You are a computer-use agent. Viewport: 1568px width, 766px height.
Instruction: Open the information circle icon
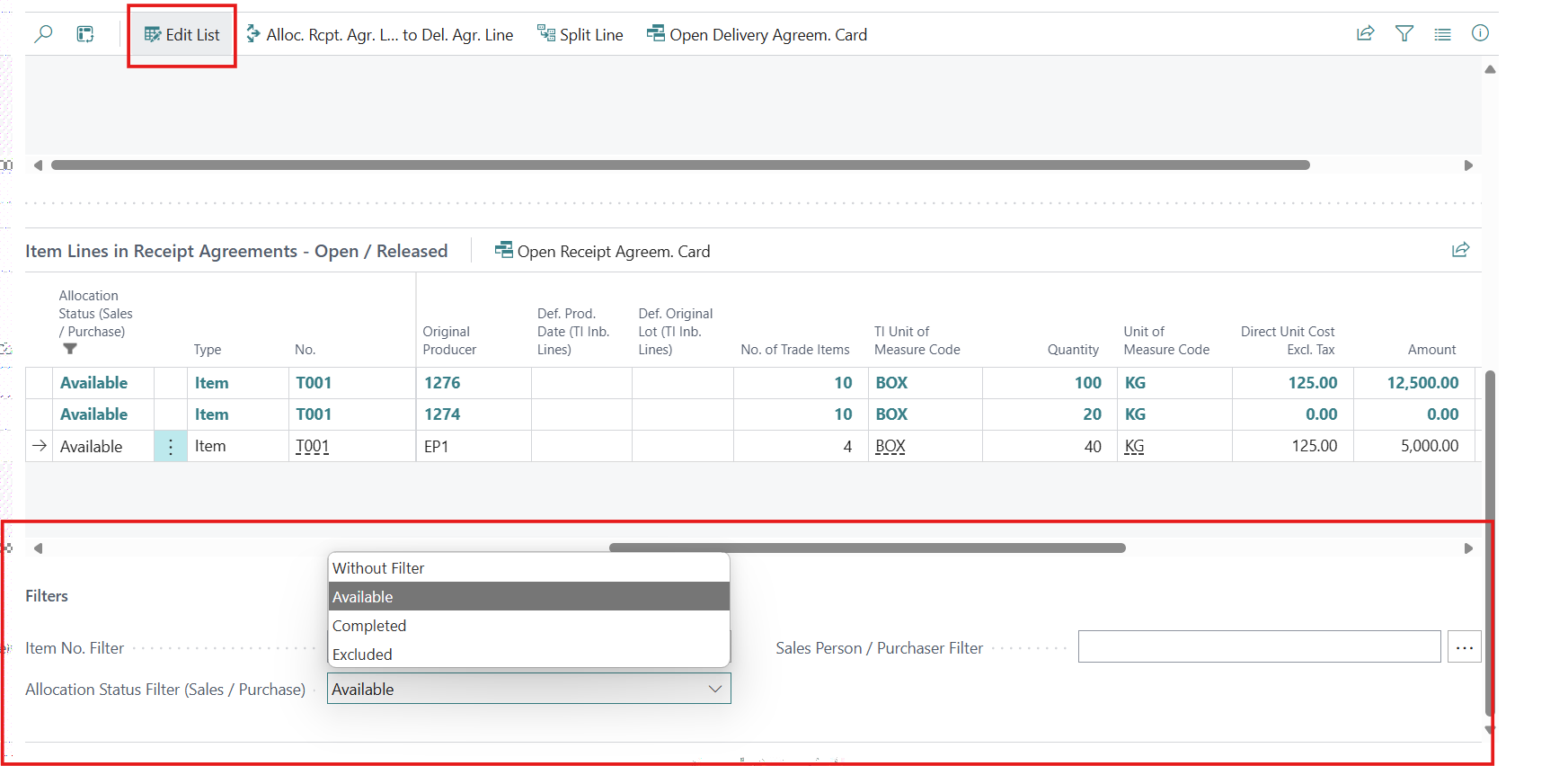click(x=1480, y=33)
